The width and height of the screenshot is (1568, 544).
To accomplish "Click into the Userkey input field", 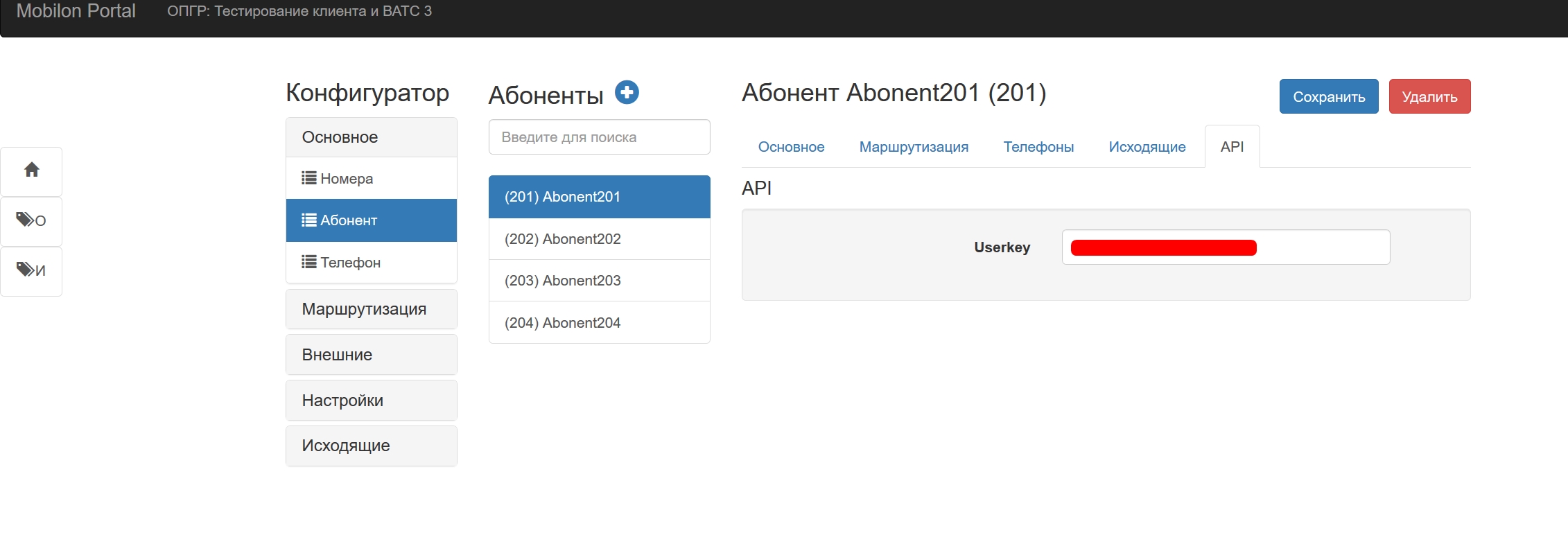I will 1226,247.
